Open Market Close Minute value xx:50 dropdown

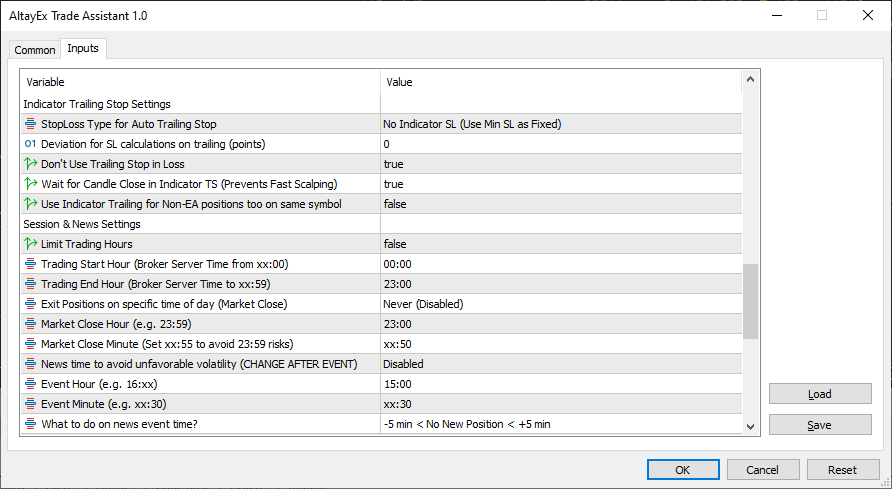[x=561, y=344]
